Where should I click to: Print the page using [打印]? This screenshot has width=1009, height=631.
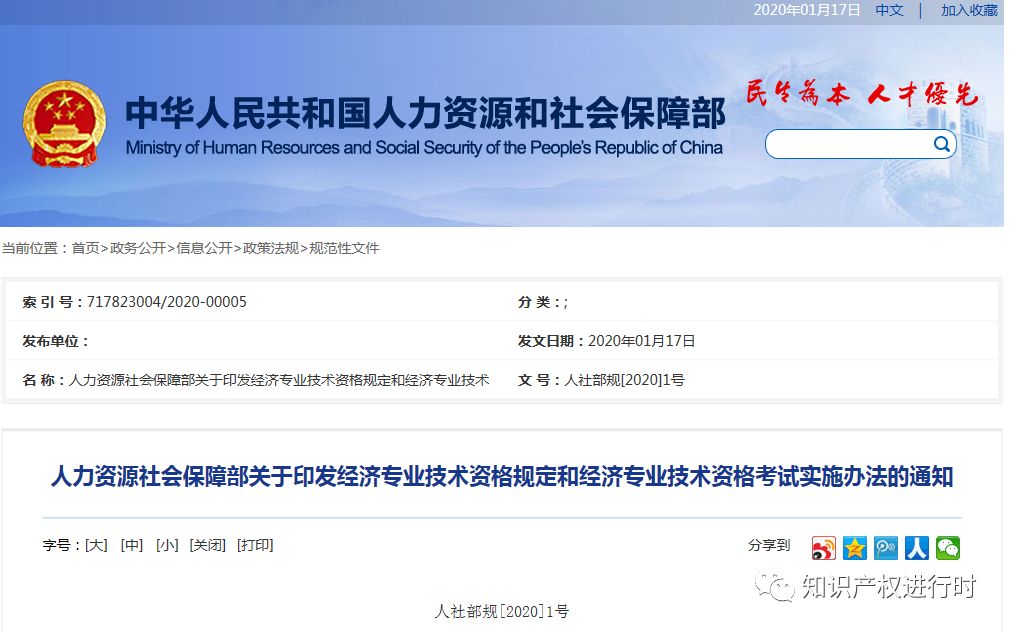point(255,545)
